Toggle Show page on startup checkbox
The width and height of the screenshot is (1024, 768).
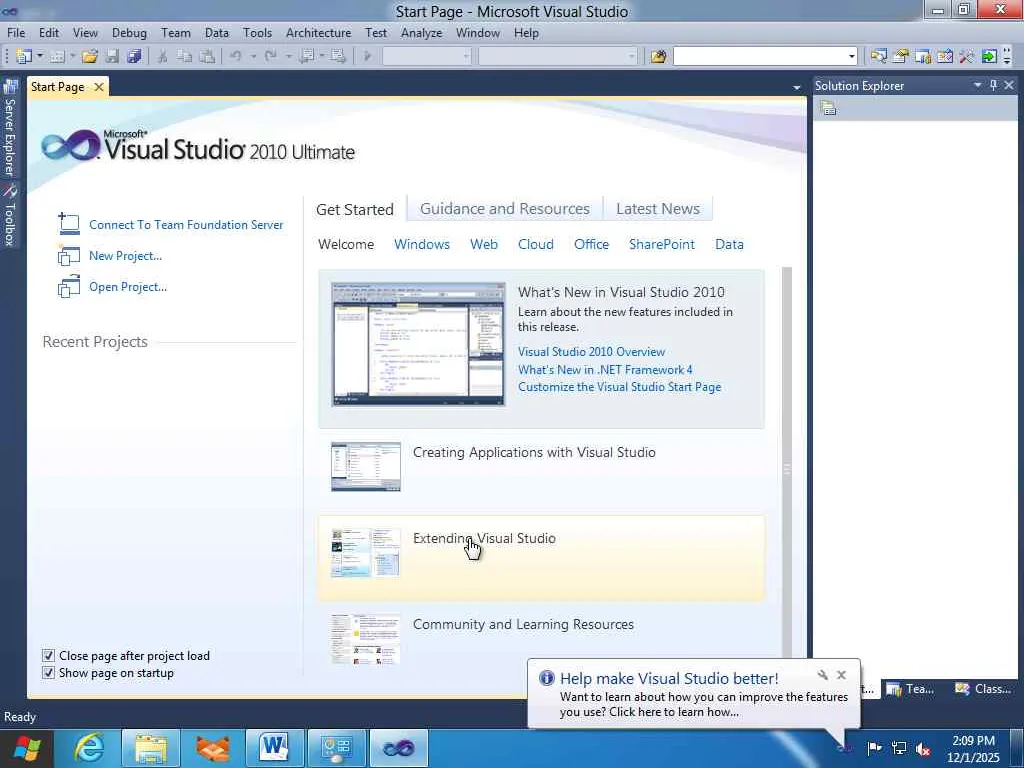(x=48, y=673)
